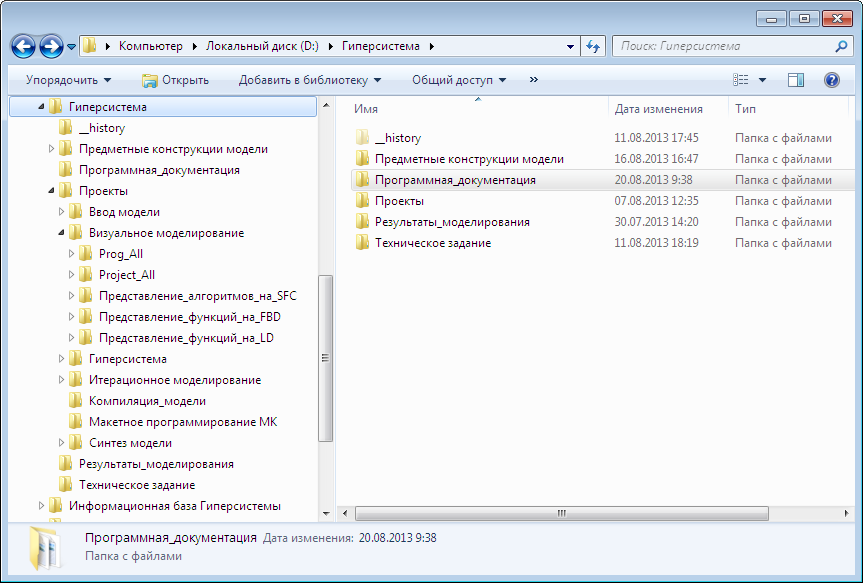Expand 'Представление_функций_на_FBD' tree node
This screenshot has height=583, width=863.
71,317
